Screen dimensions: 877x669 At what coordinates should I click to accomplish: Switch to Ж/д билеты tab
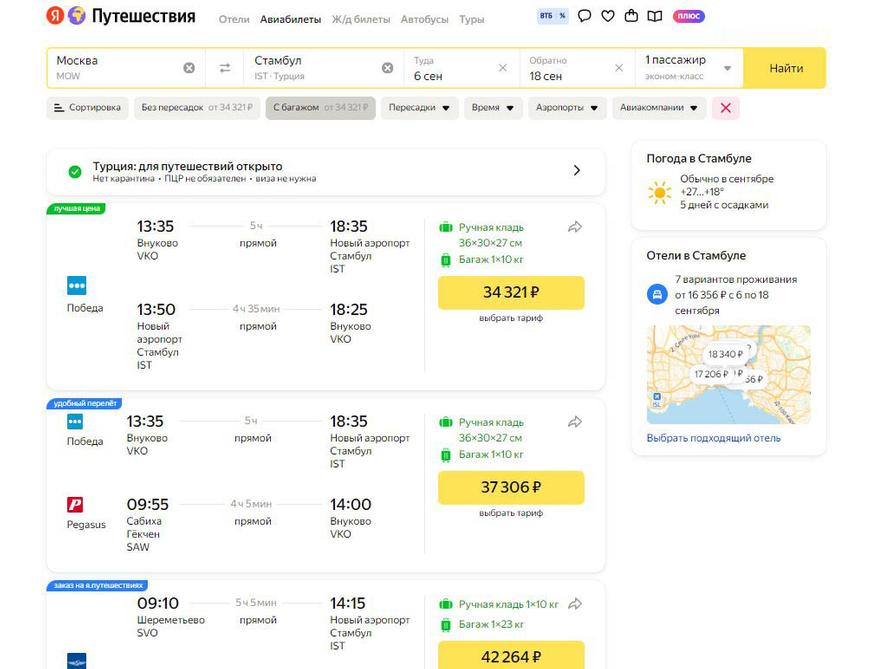point(361,19)
